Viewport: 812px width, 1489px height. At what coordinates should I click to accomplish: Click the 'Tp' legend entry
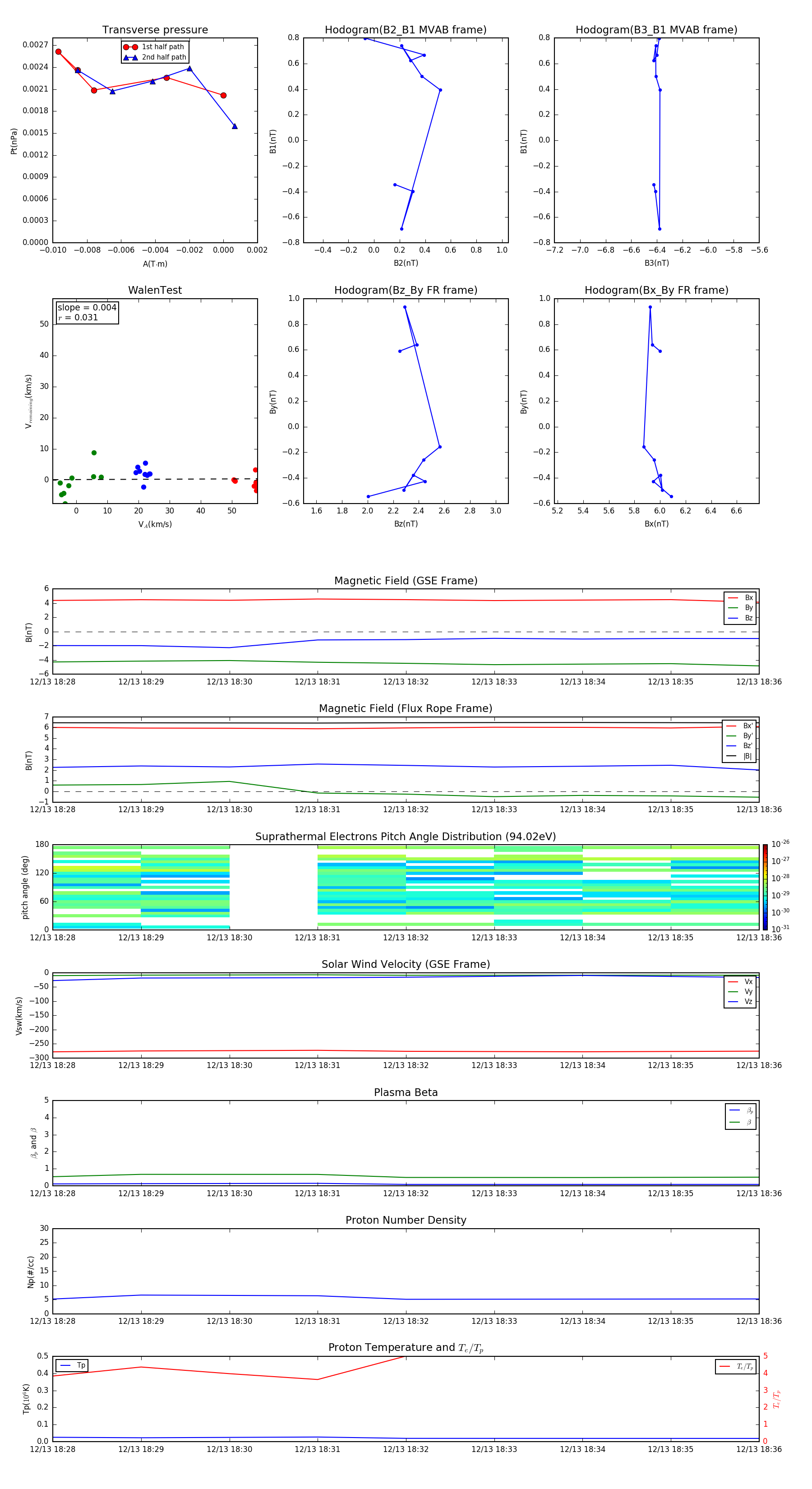click(x=73, y=1365)
